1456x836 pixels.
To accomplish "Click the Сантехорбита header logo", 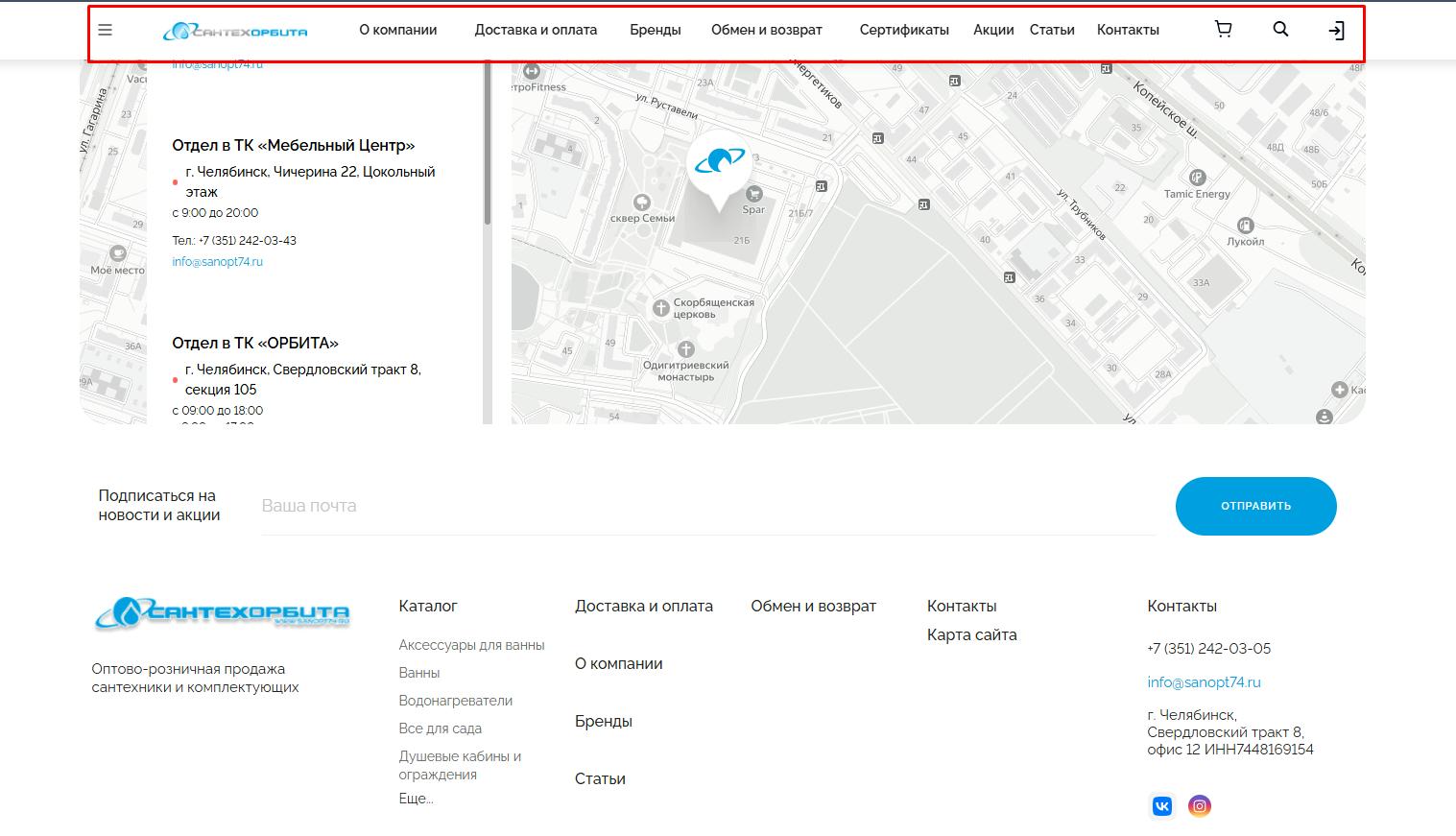I will (235, 32).
